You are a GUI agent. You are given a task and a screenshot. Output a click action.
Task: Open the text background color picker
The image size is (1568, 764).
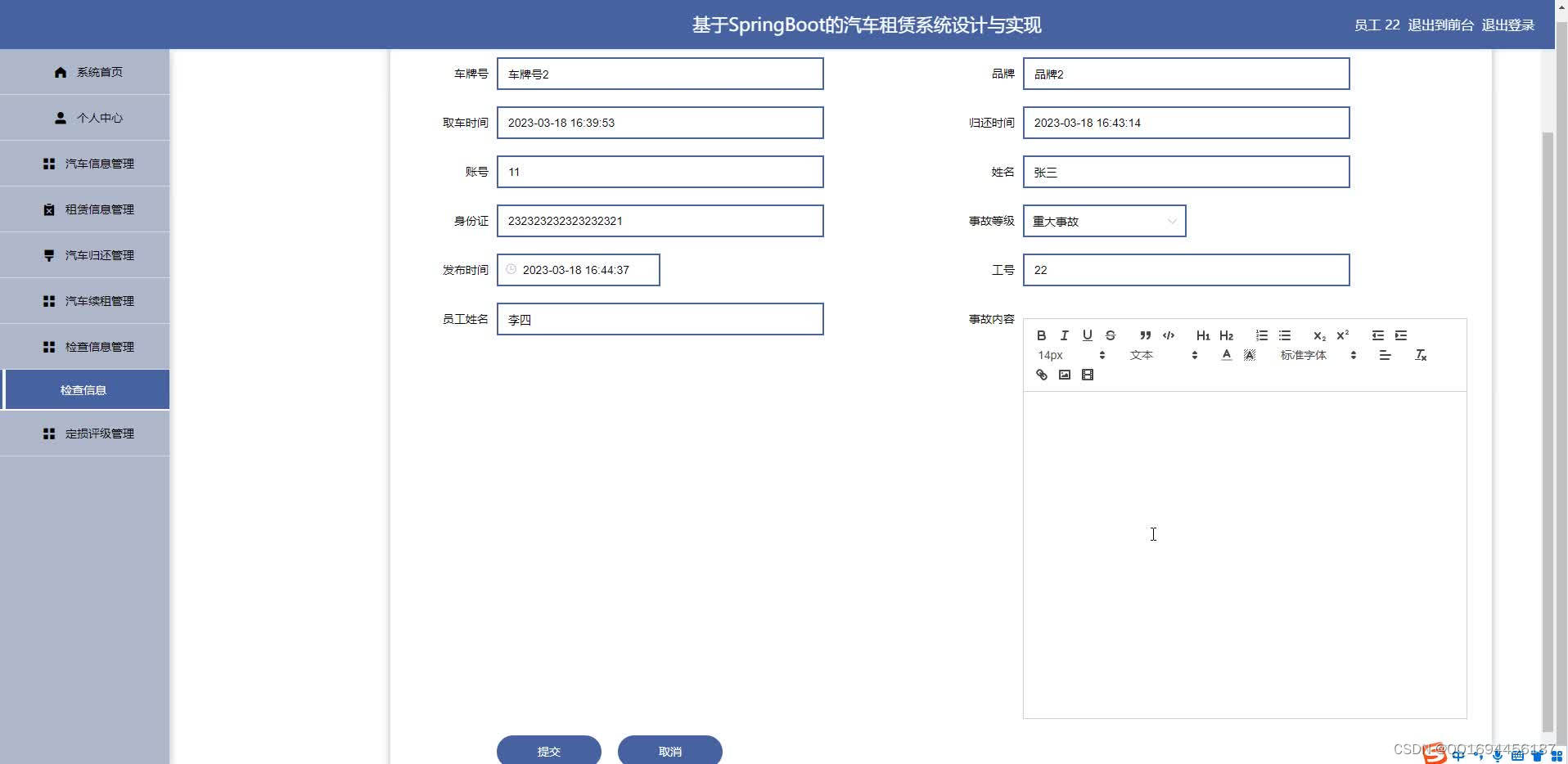[x=1249, y=355]
